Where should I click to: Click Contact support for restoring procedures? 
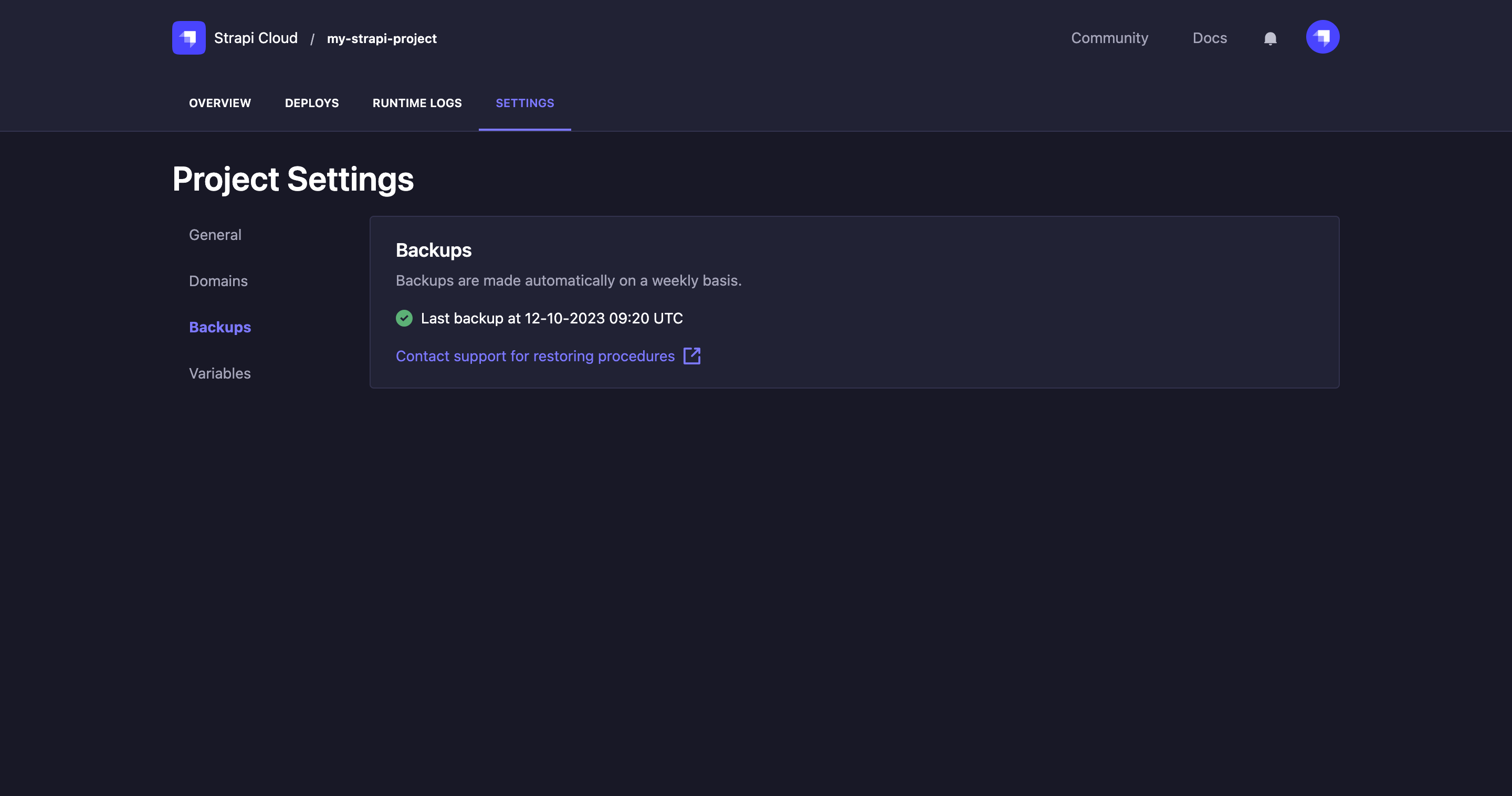535,357
